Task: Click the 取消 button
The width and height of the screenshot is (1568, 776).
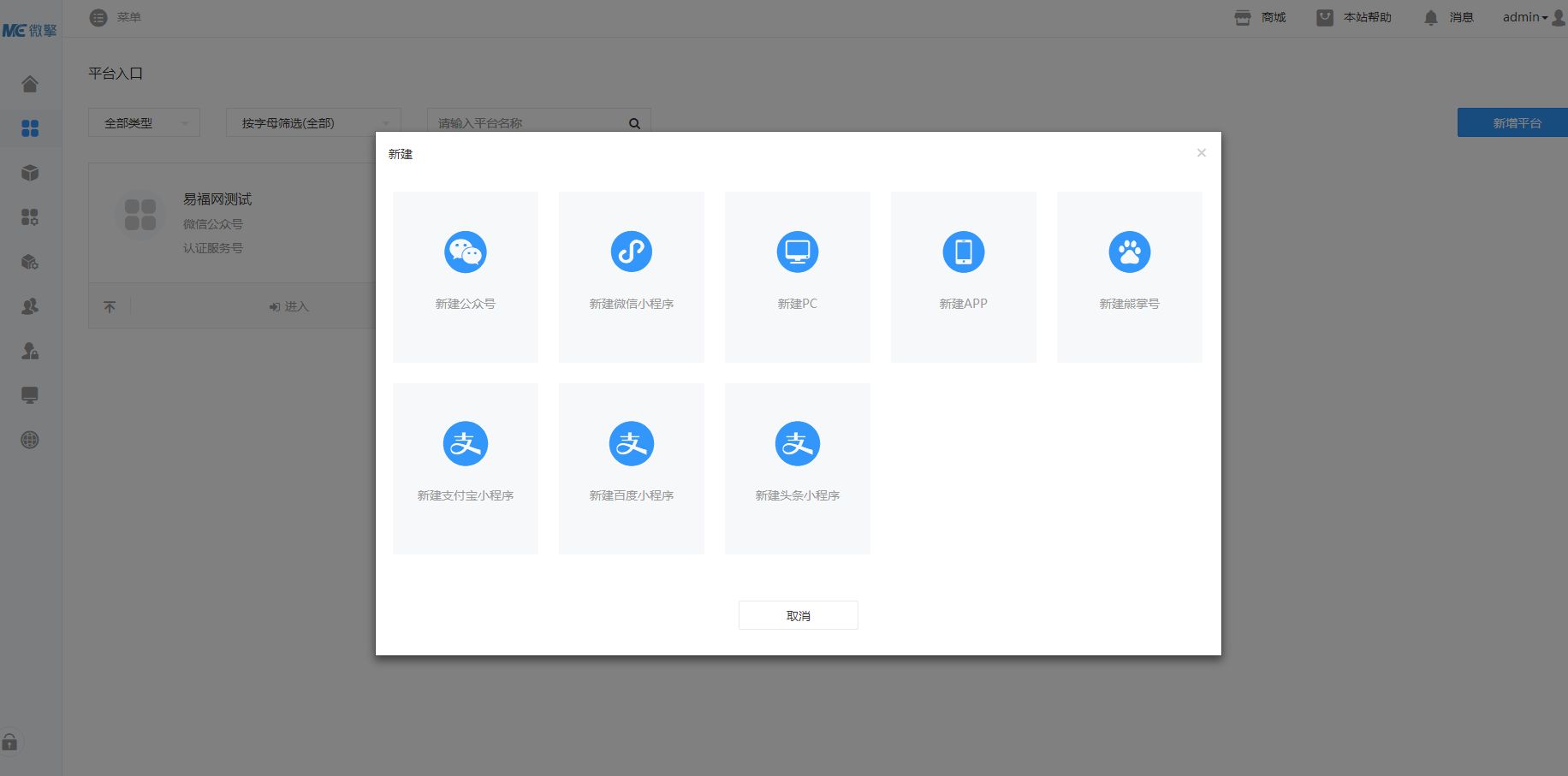Action: pos(799,615)
